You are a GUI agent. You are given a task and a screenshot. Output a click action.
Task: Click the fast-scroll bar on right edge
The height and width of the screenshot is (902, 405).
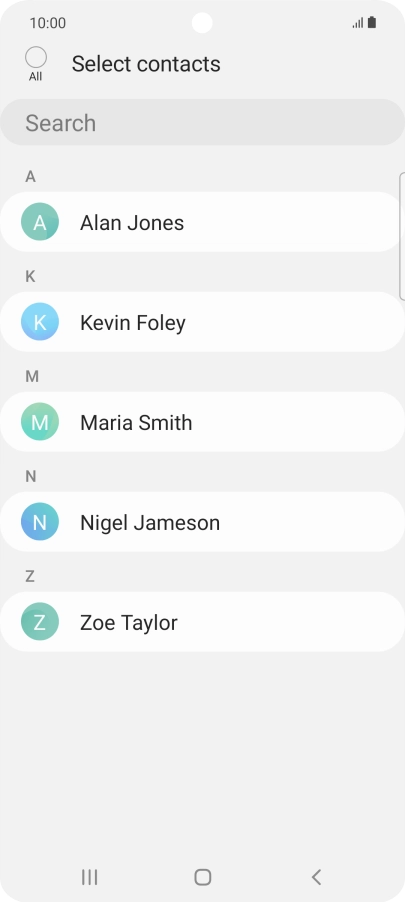(x=402, y=236)
